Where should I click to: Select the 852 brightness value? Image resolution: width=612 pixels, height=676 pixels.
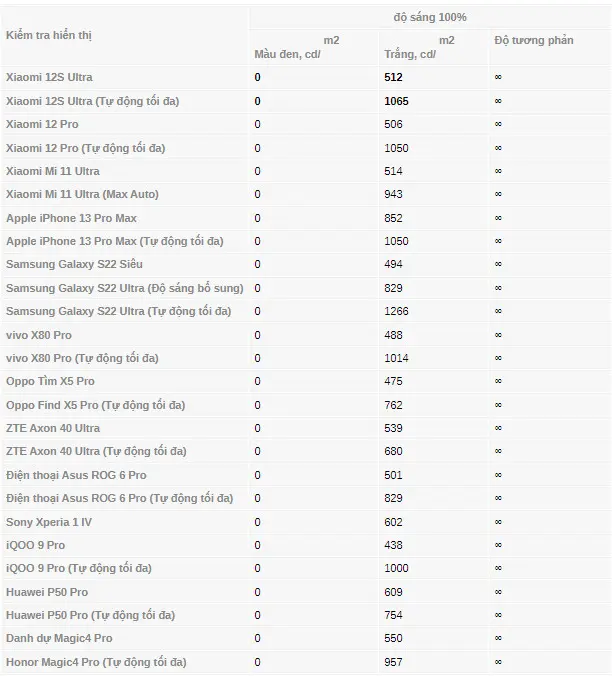(393, 218)
